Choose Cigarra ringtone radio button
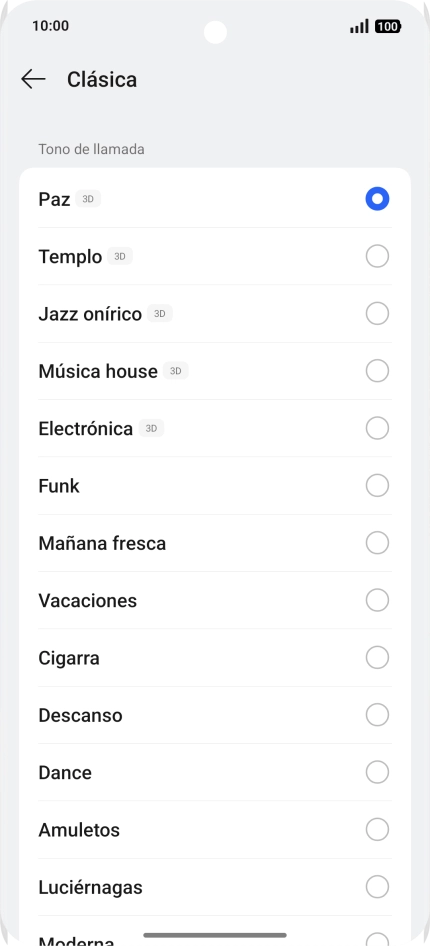430x946 pixels. (377, 658)
